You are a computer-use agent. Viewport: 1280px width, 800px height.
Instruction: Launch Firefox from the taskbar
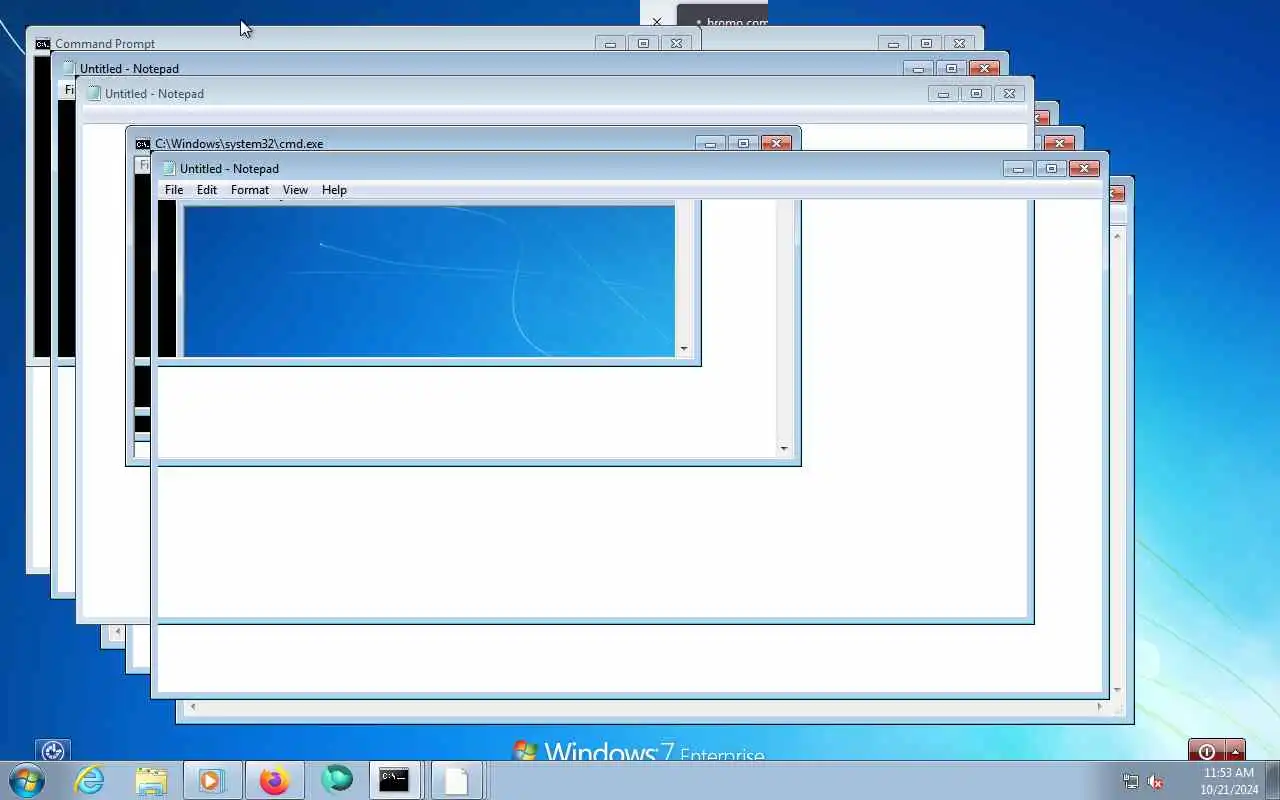pos(274,780)
